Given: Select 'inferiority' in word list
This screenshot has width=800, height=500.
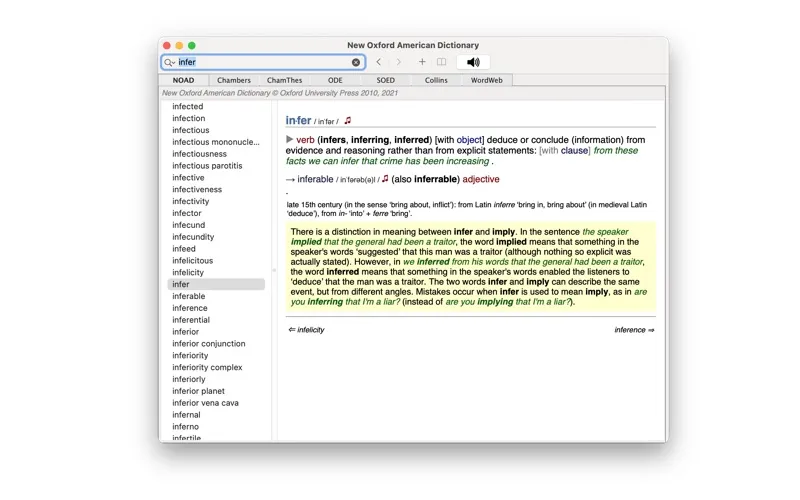Looking at the screenshot, I should (x=190, y=355).
